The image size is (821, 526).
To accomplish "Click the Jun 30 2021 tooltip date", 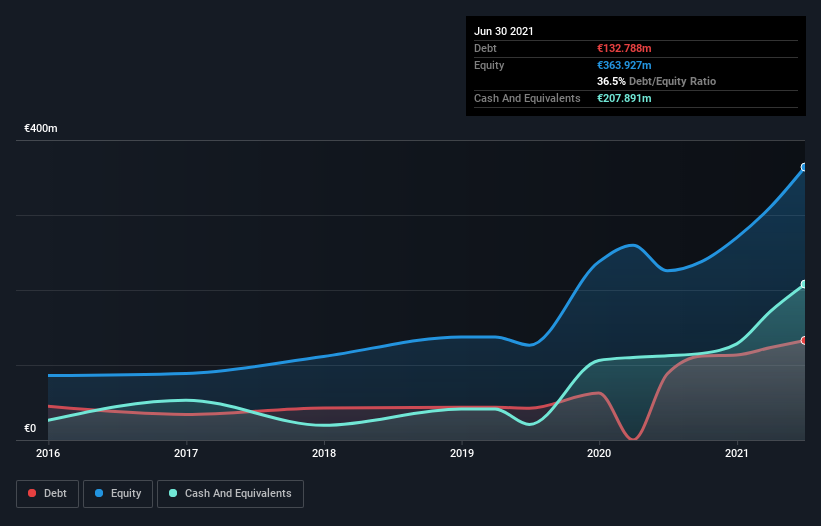I will click(x=504, y=31).
